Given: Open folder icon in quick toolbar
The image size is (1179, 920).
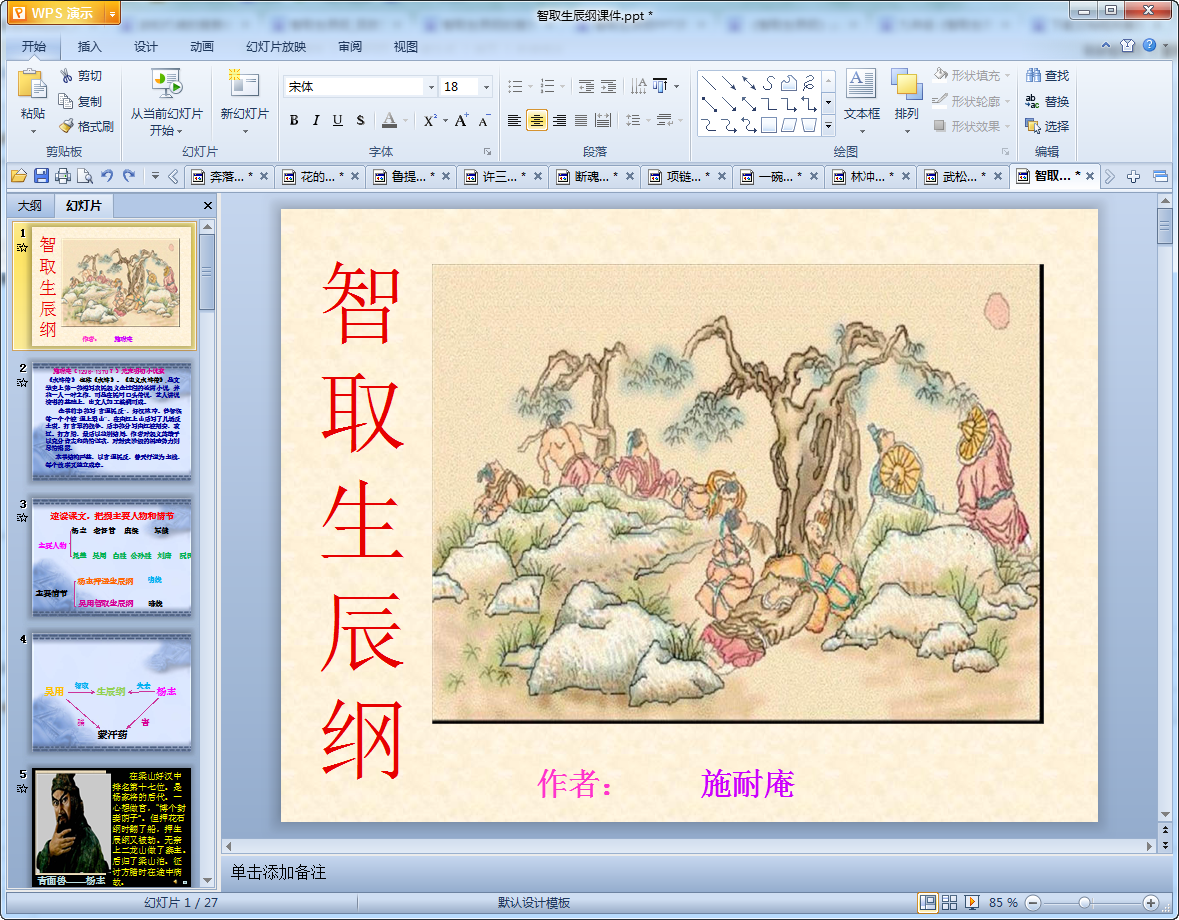Looking at the screenshot, I should 19,176.
